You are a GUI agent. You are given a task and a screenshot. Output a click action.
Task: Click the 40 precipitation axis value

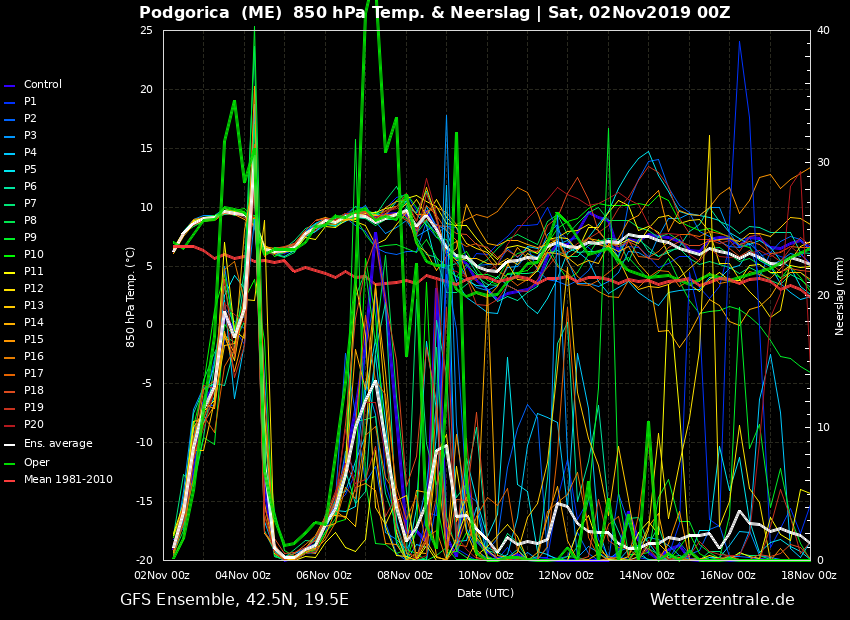[823, 30]
